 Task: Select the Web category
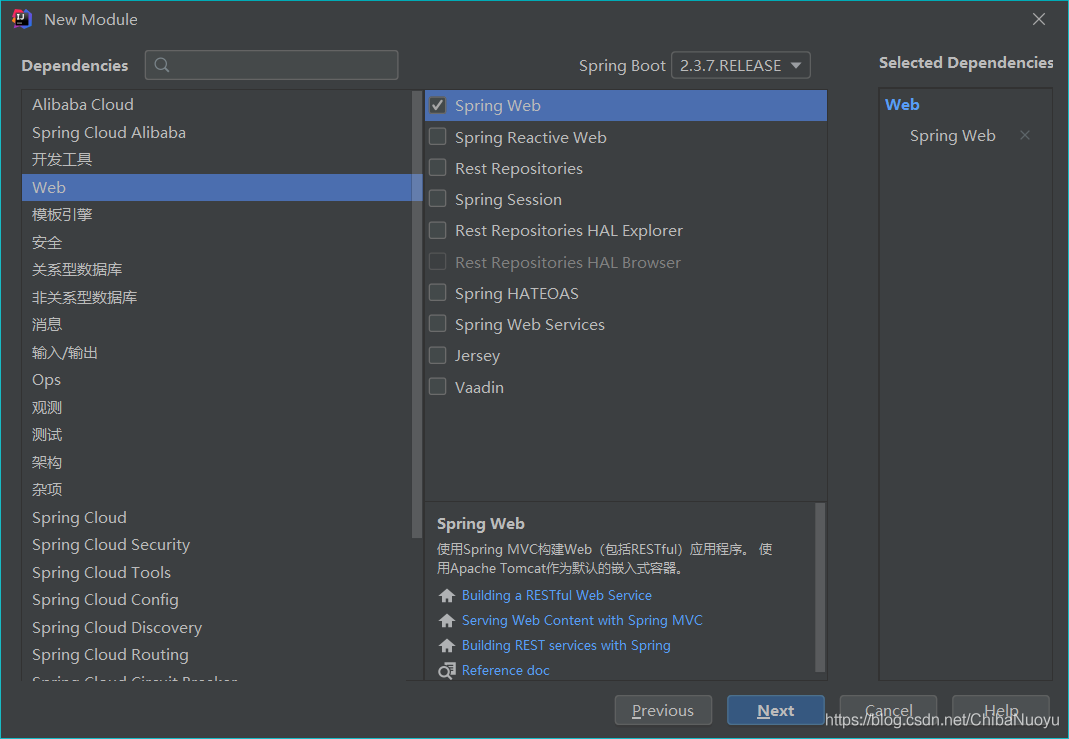pos(217,187)
